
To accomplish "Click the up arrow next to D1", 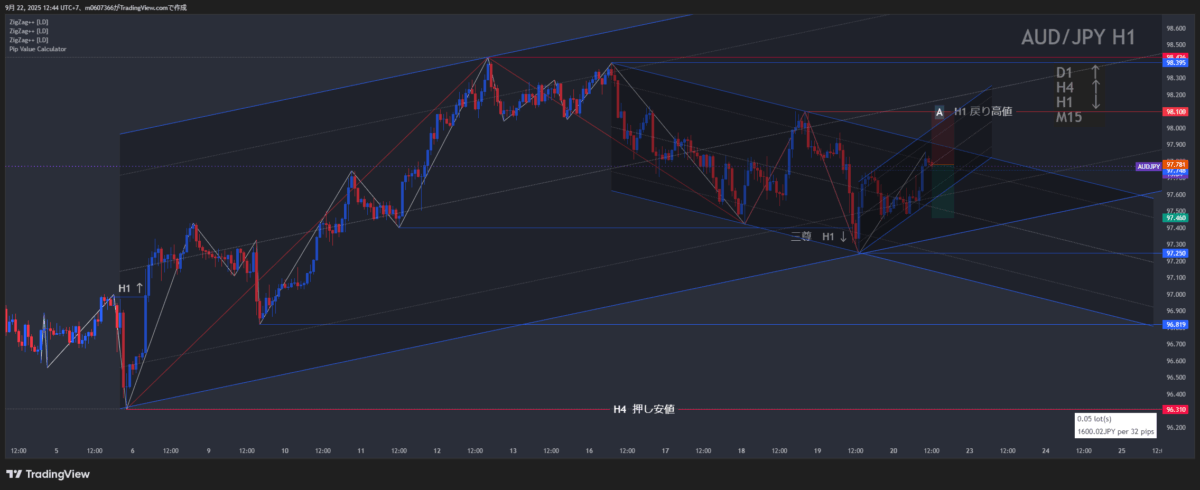I will [x=1095, y=72].
